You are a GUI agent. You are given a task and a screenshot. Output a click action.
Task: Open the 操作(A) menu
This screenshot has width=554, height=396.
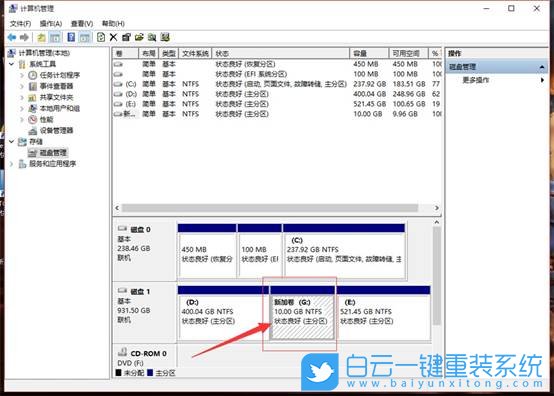[x=51, y=24]
